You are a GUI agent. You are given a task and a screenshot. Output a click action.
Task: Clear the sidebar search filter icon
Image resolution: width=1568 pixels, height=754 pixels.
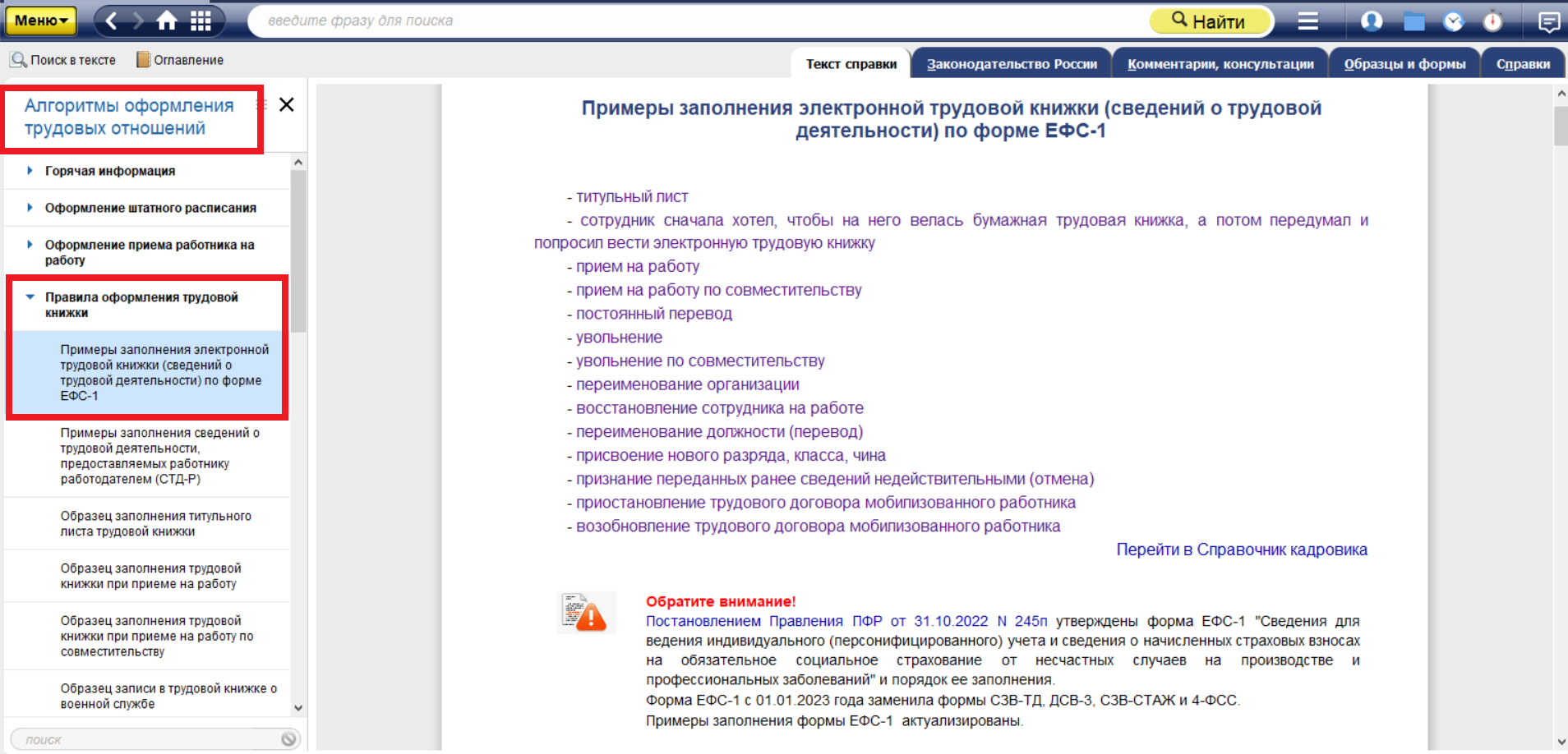tap(288, 739)
